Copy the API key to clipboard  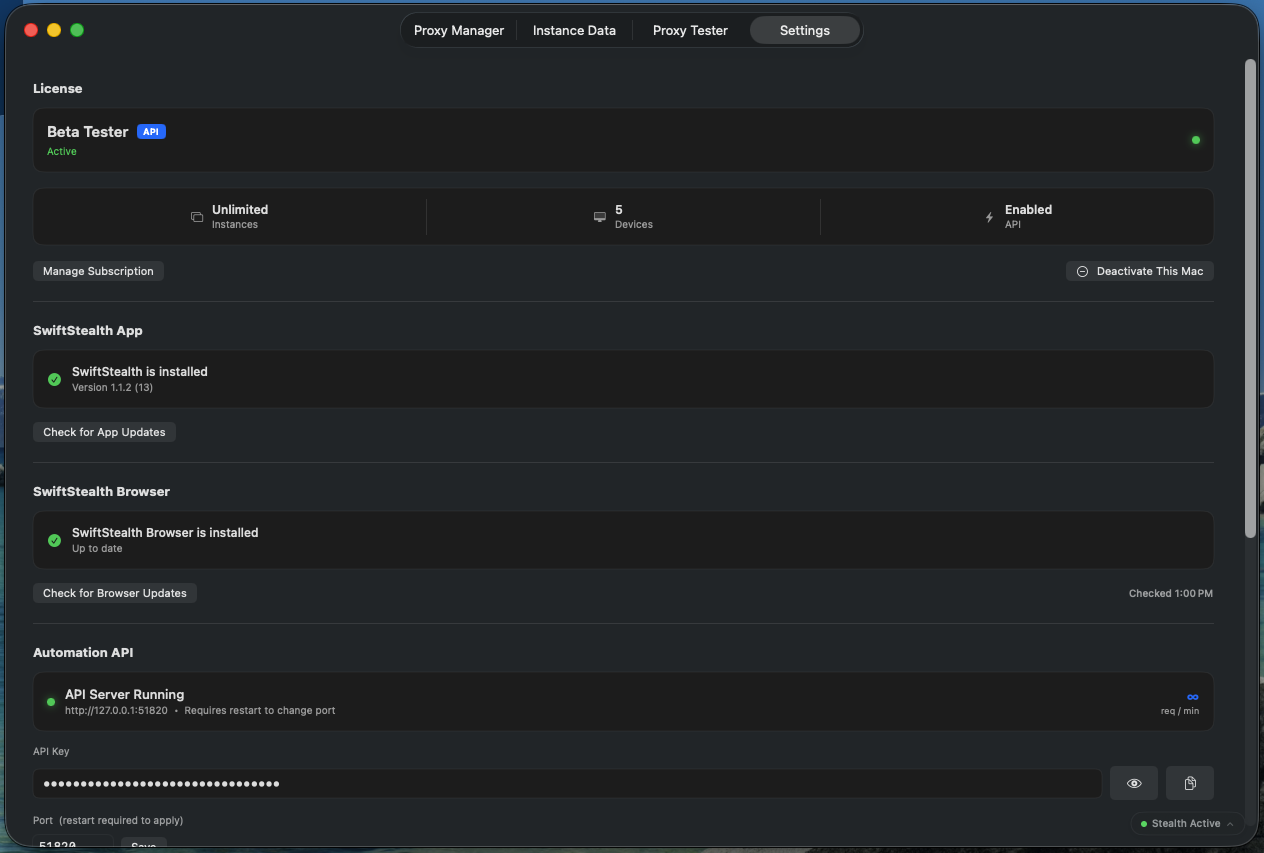coord(1190,783)
